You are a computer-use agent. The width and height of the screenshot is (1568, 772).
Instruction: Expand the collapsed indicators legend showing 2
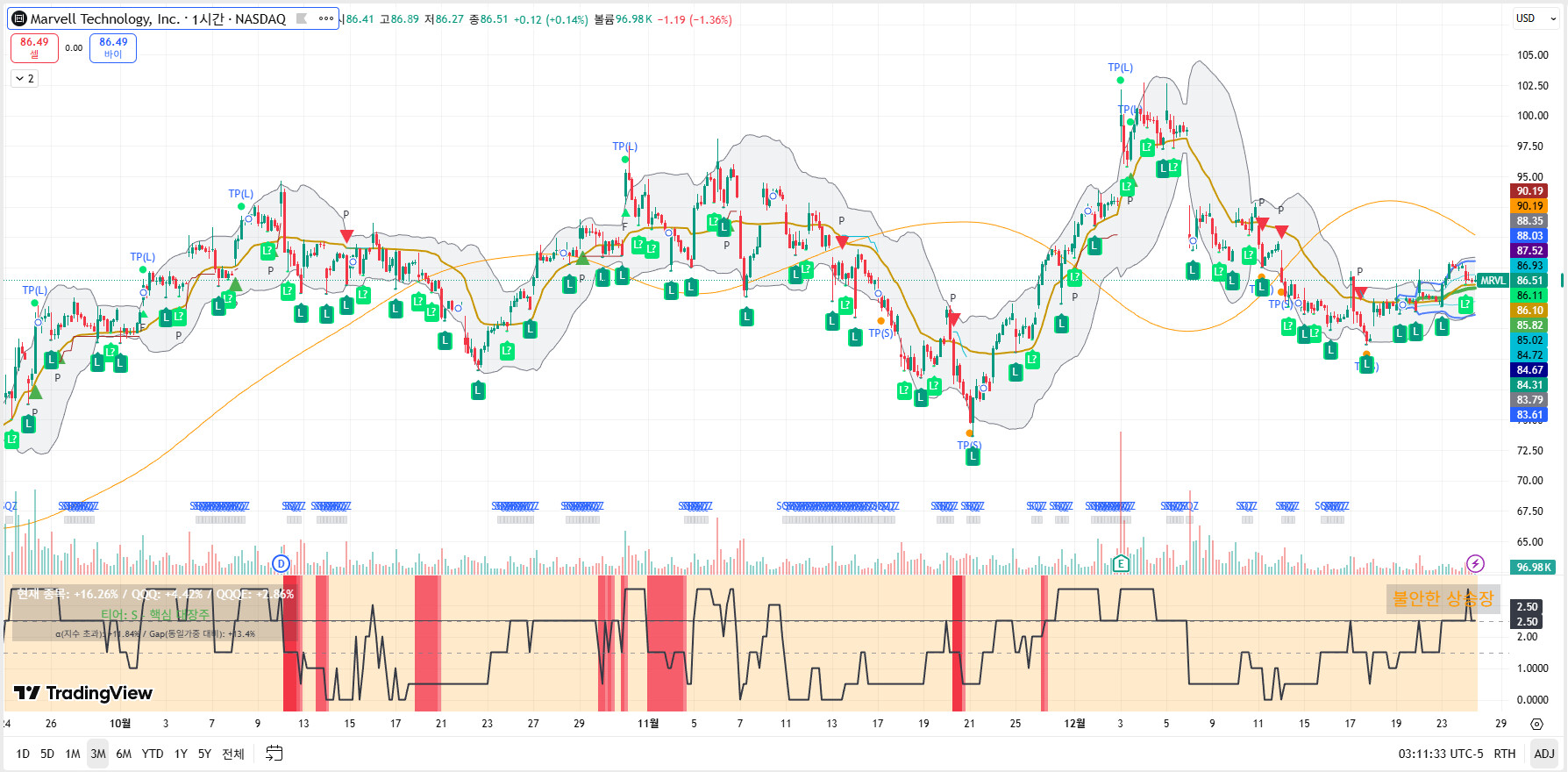(25, 79)
